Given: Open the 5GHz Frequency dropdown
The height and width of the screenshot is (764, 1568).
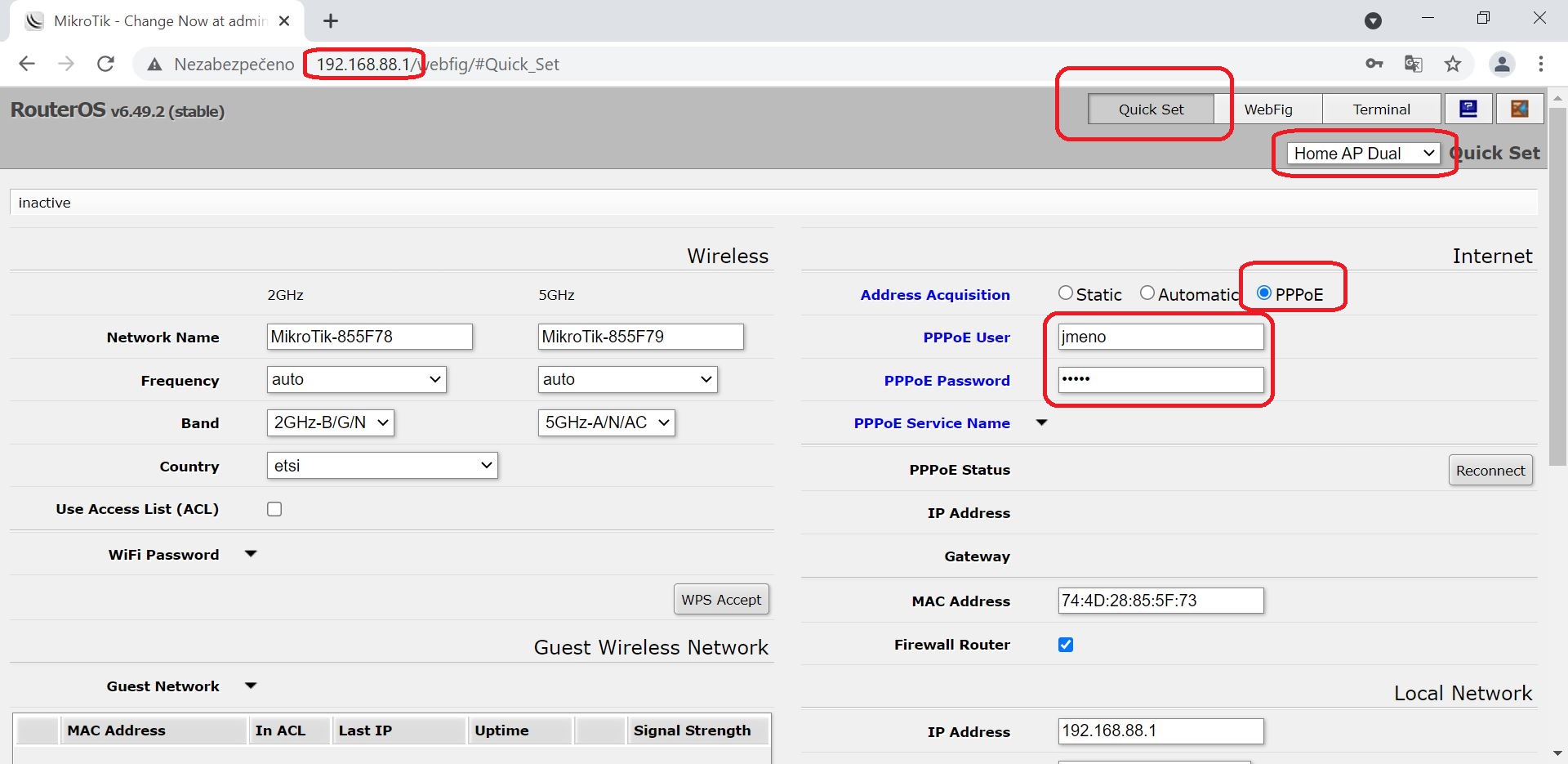Looking at the screenshot, I should (628, 379).
